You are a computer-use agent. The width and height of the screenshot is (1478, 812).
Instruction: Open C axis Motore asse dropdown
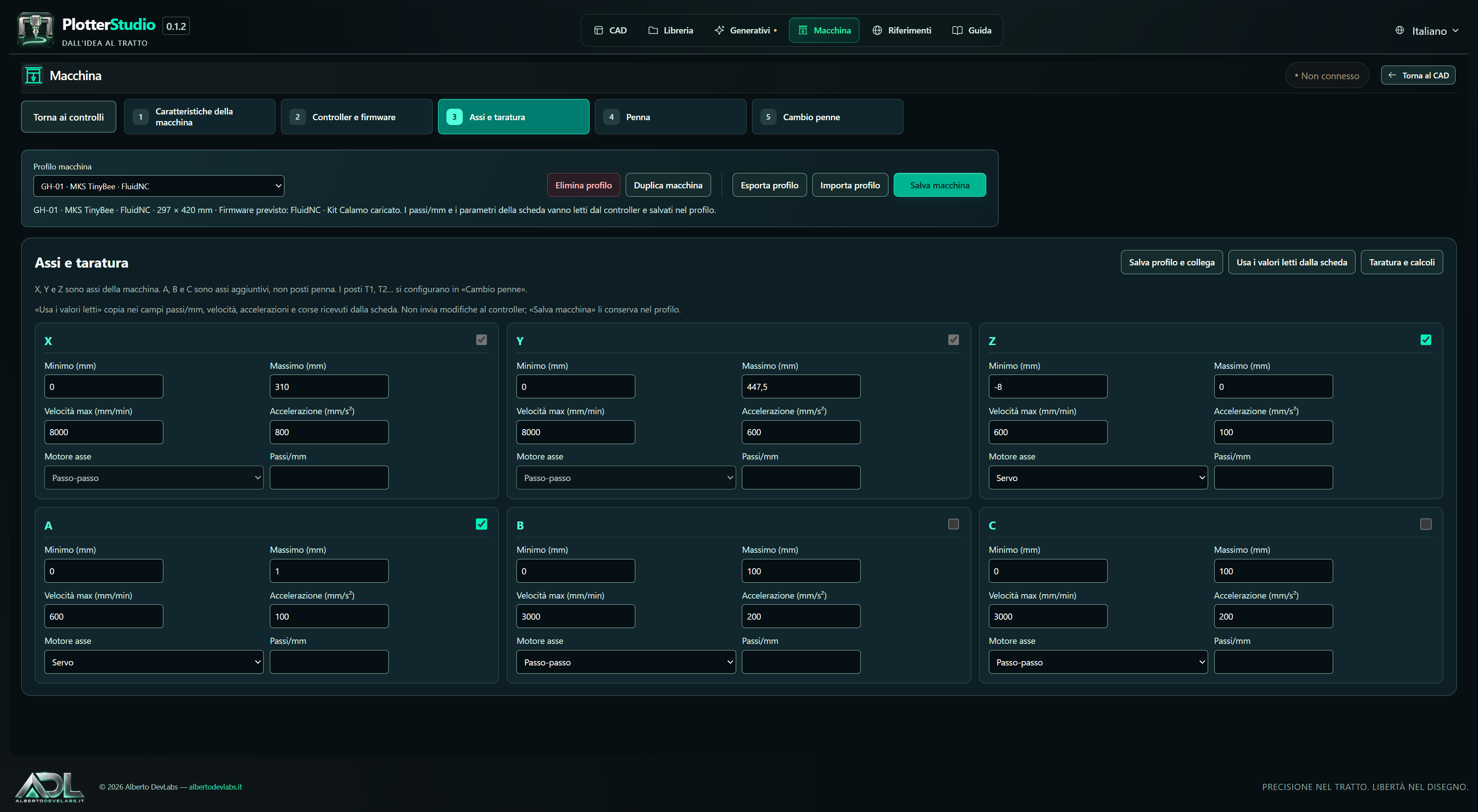coord(1098,662)
